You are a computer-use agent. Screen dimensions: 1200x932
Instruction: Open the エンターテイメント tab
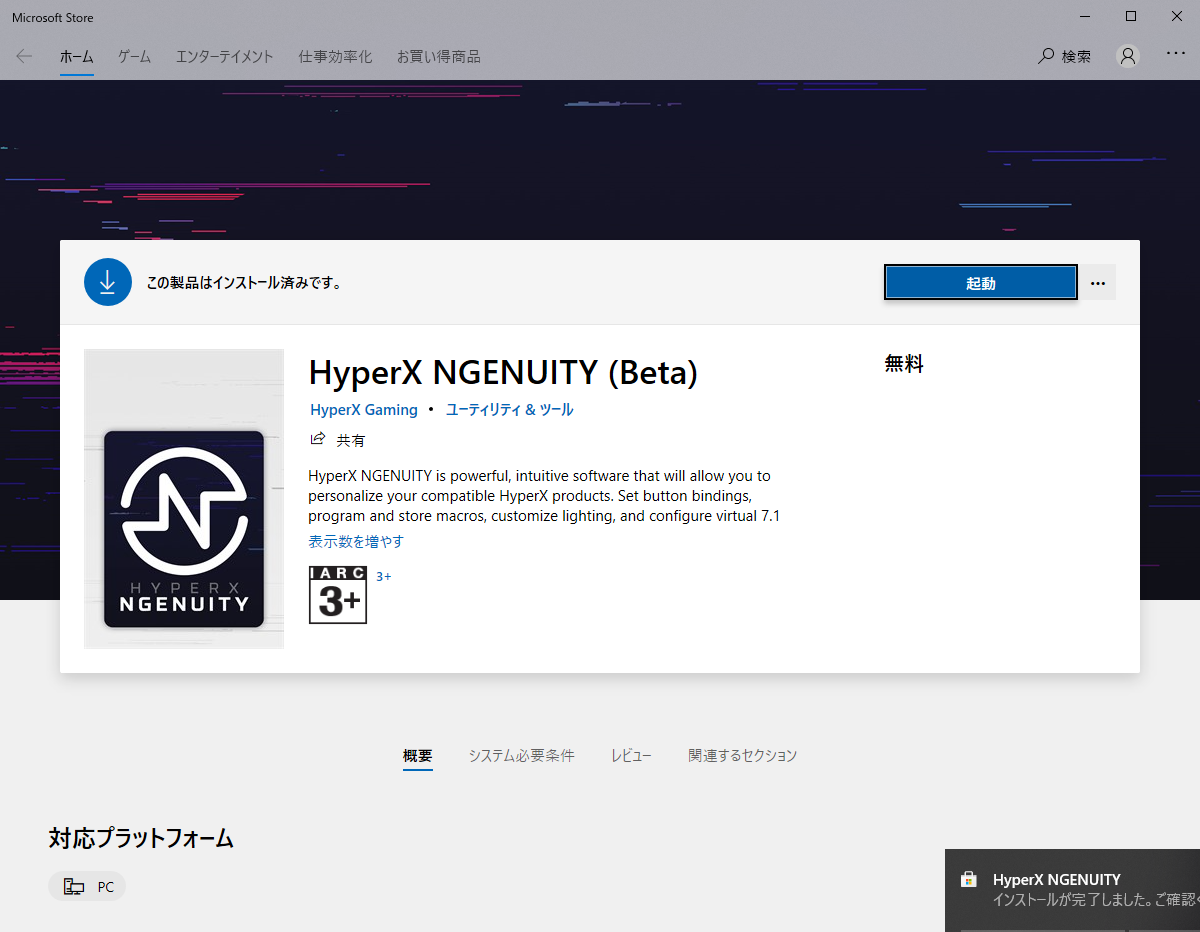click(x=224, y=56)
